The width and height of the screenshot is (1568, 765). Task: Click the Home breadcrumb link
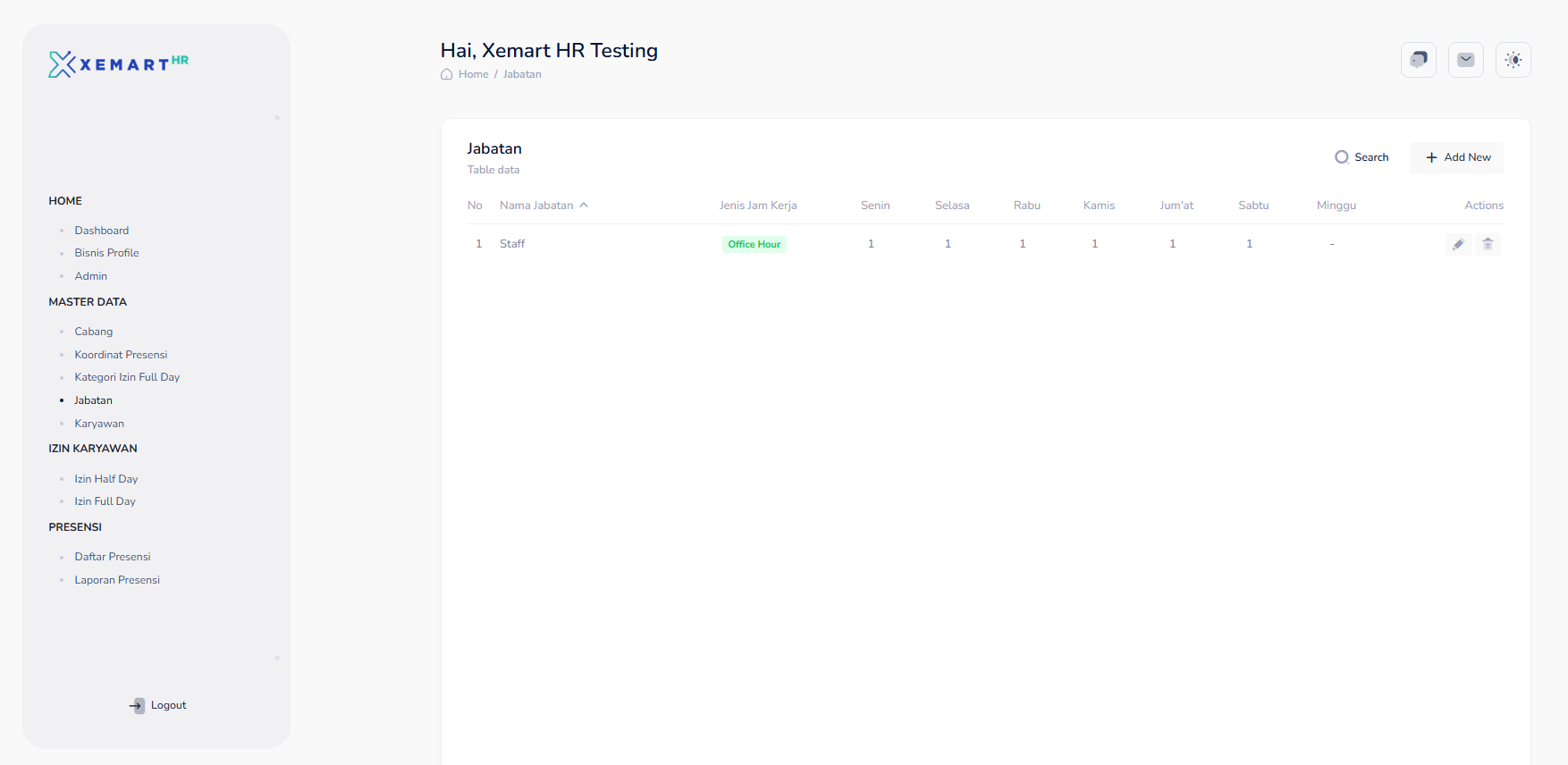(x=473, y=74)
